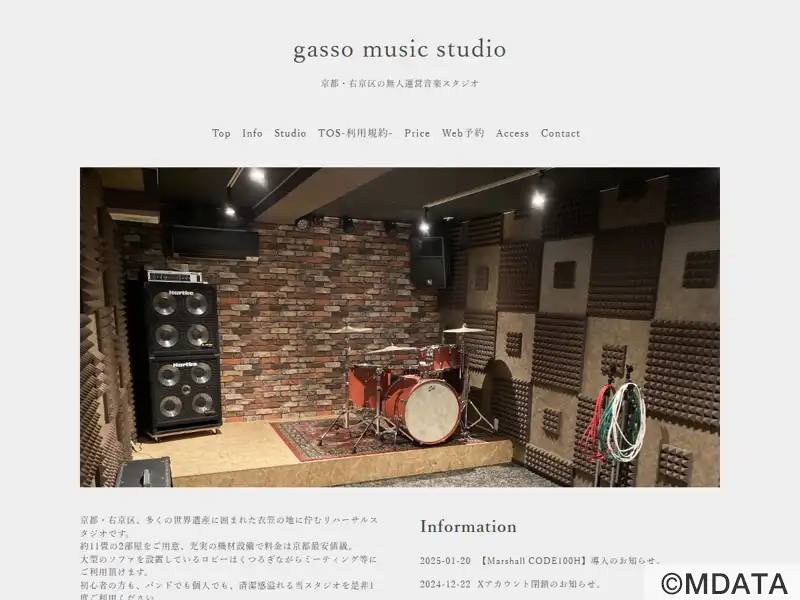Open the Price menu item
The image size is (800, 600).
417,134
